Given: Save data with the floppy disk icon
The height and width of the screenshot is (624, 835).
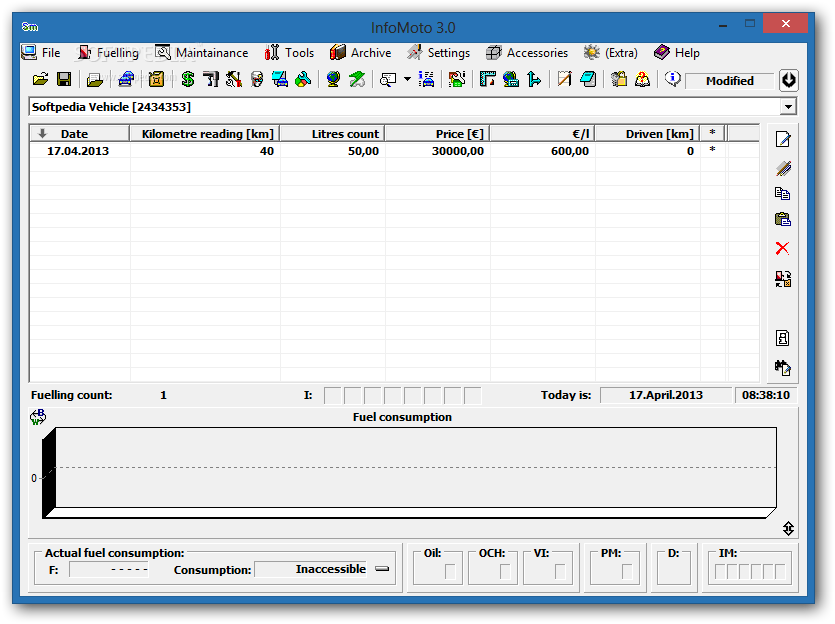Looking at the screenshot, I should [64, 80].
